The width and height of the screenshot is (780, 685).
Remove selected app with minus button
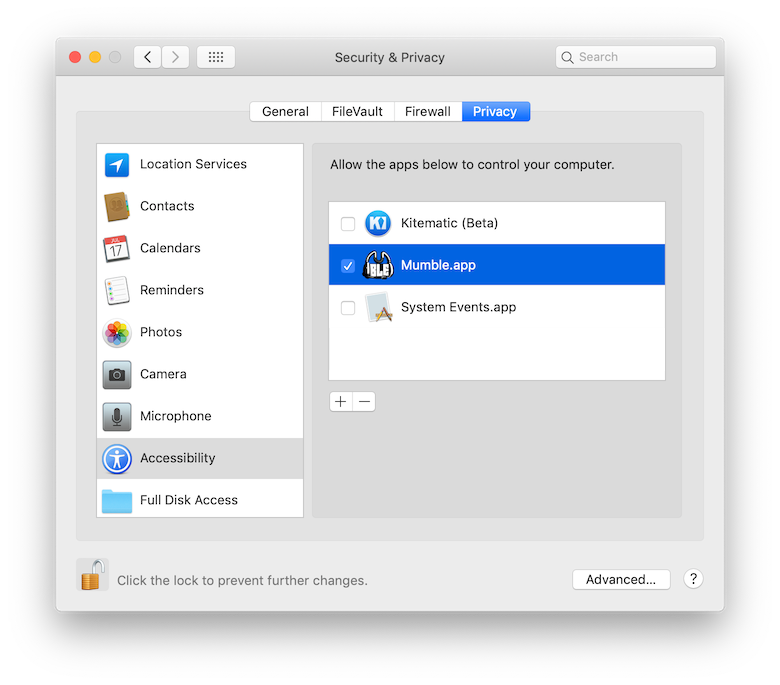[364, 401]
